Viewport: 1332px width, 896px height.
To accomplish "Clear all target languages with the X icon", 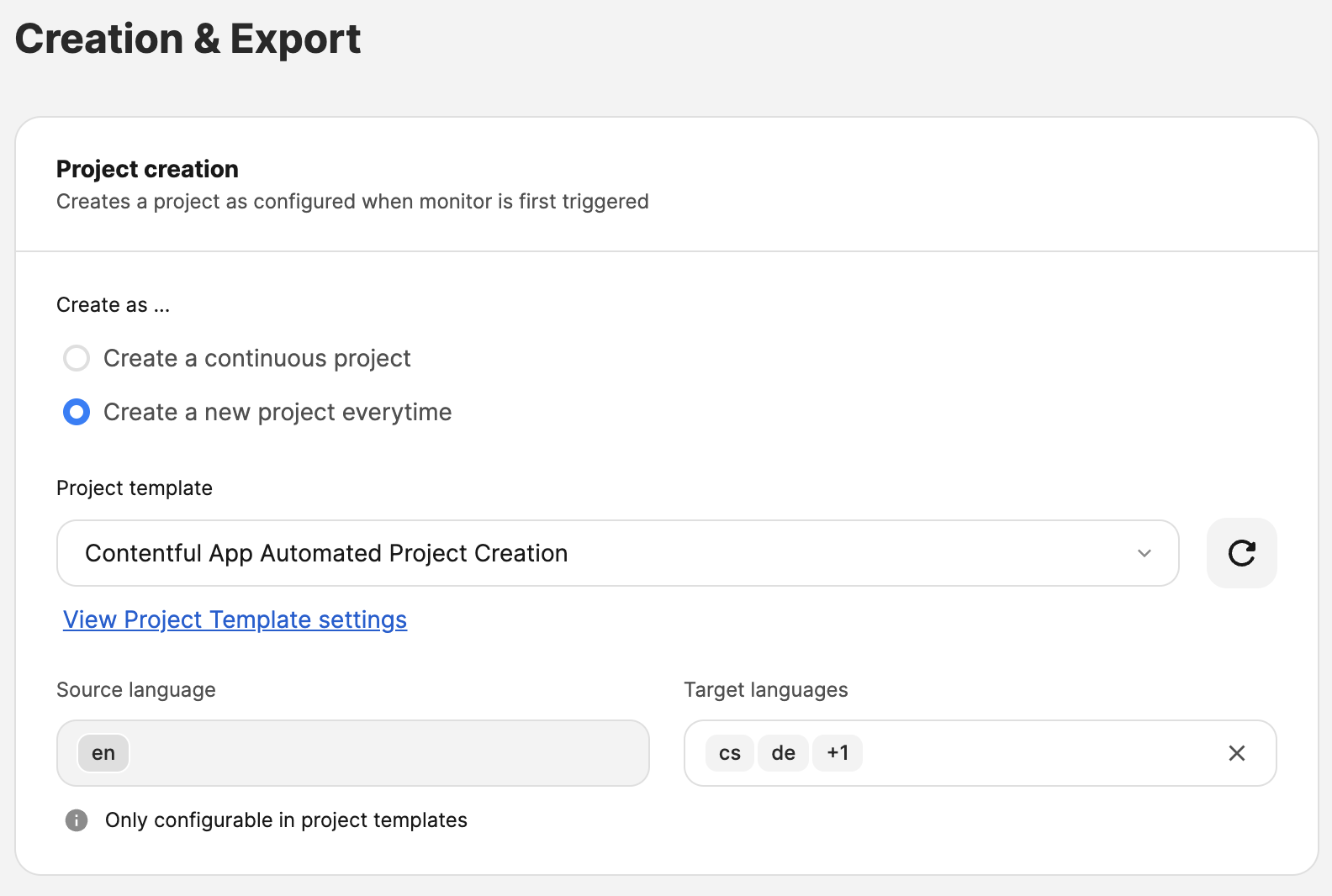I will click(x=1236, y=753).
